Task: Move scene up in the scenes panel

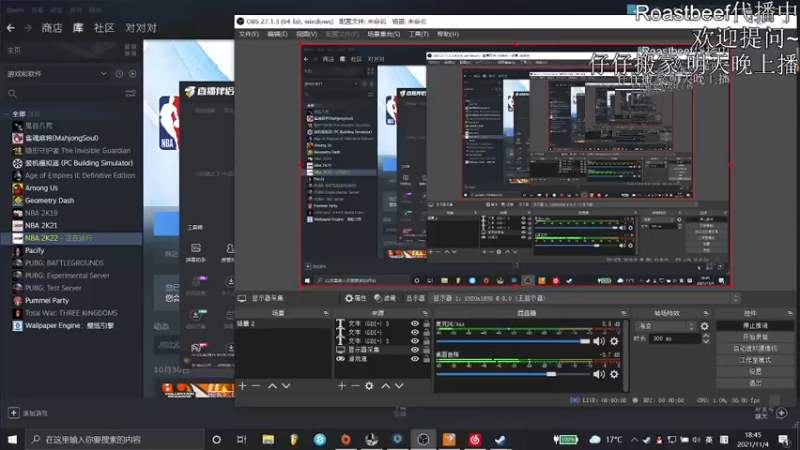Action: point(272,386)
